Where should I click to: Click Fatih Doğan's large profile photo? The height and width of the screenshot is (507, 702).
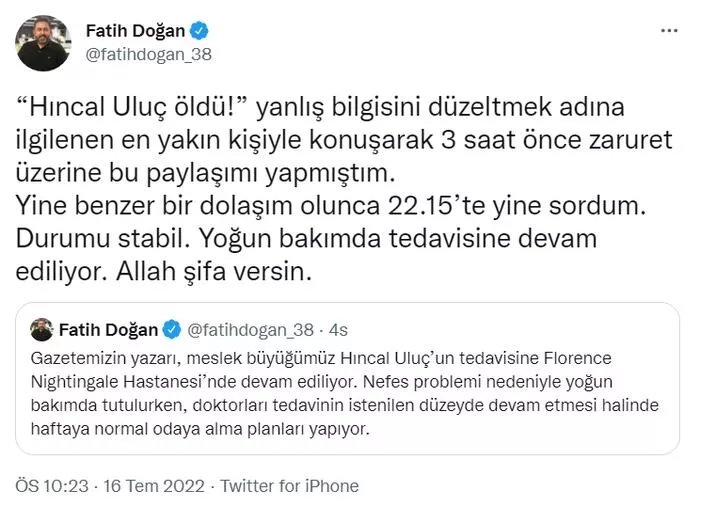[x=43, y=43]
